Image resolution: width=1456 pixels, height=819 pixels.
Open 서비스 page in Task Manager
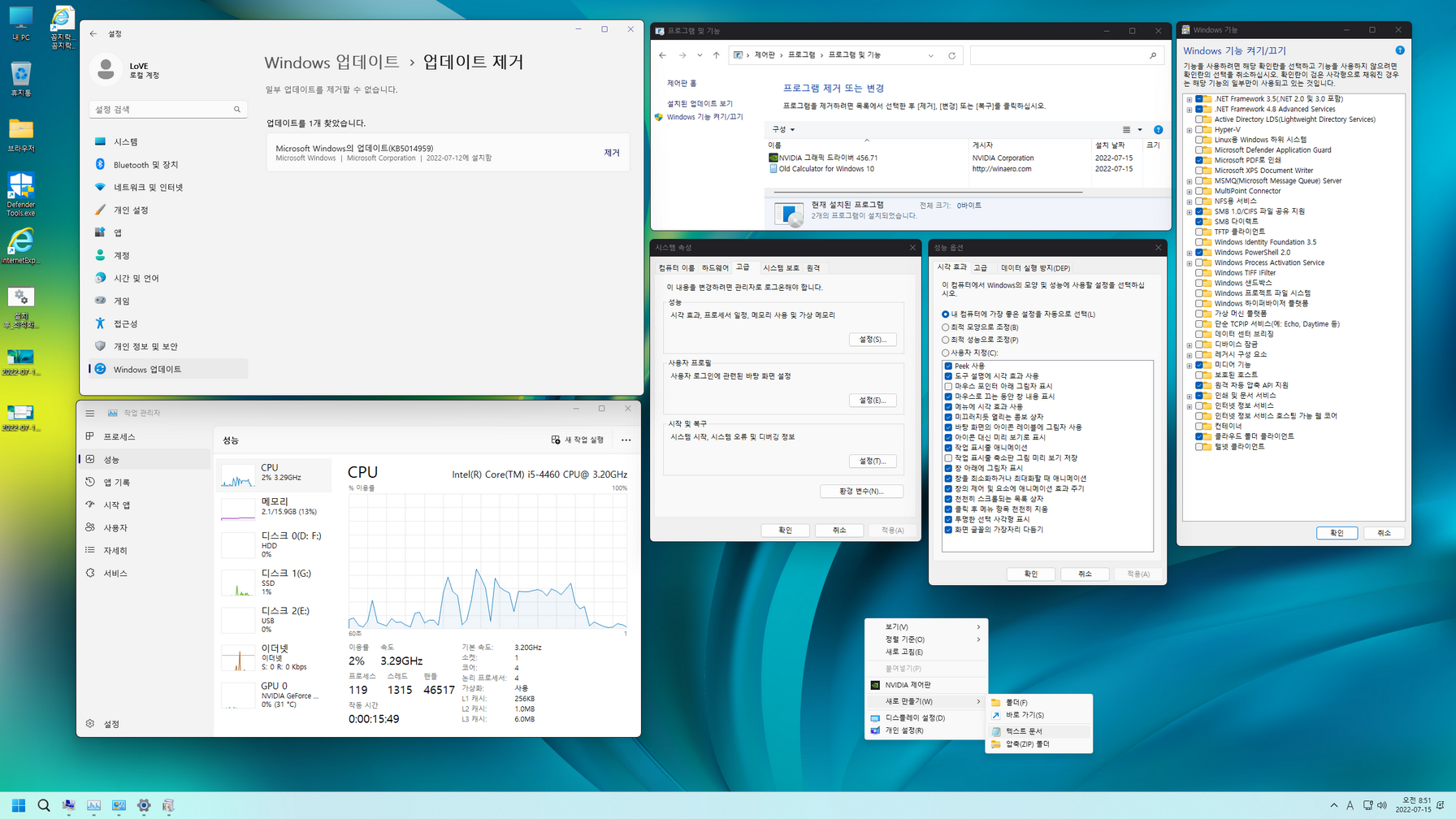click(146, 573)
